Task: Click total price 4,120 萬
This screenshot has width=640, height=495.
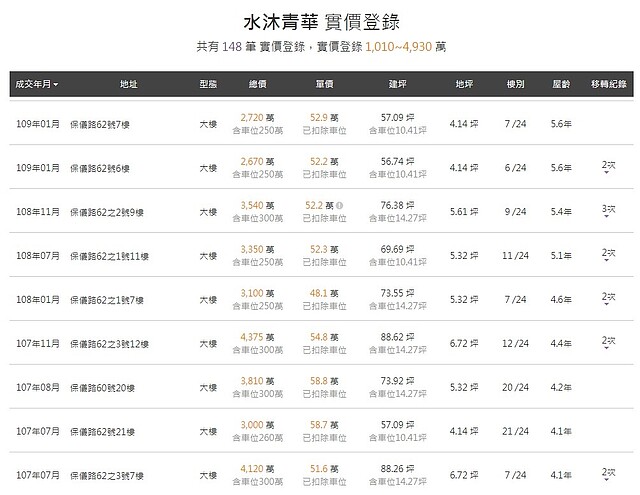Action: 257,468
